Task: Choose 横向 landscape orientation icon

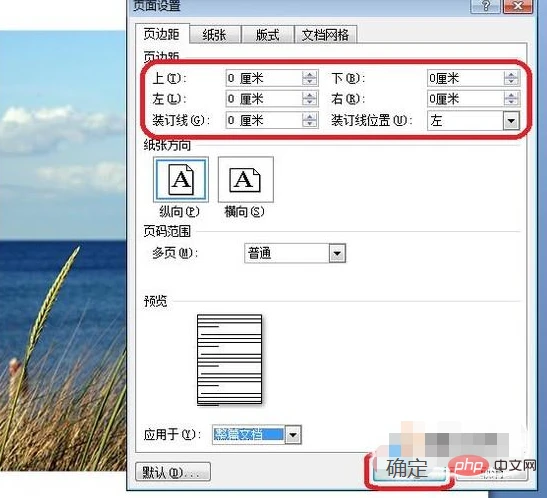Action: pos(246,180)
